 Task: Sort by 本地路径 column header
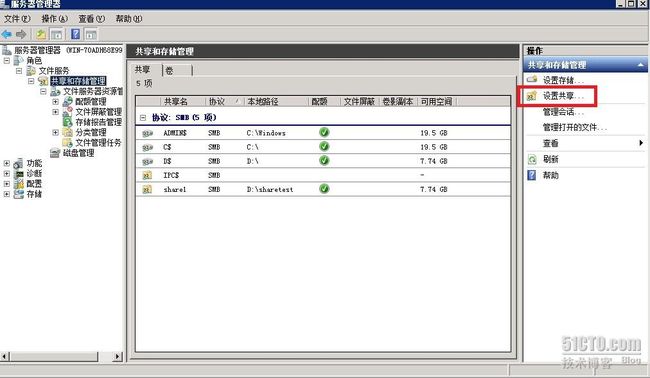(x=276, y=102)
